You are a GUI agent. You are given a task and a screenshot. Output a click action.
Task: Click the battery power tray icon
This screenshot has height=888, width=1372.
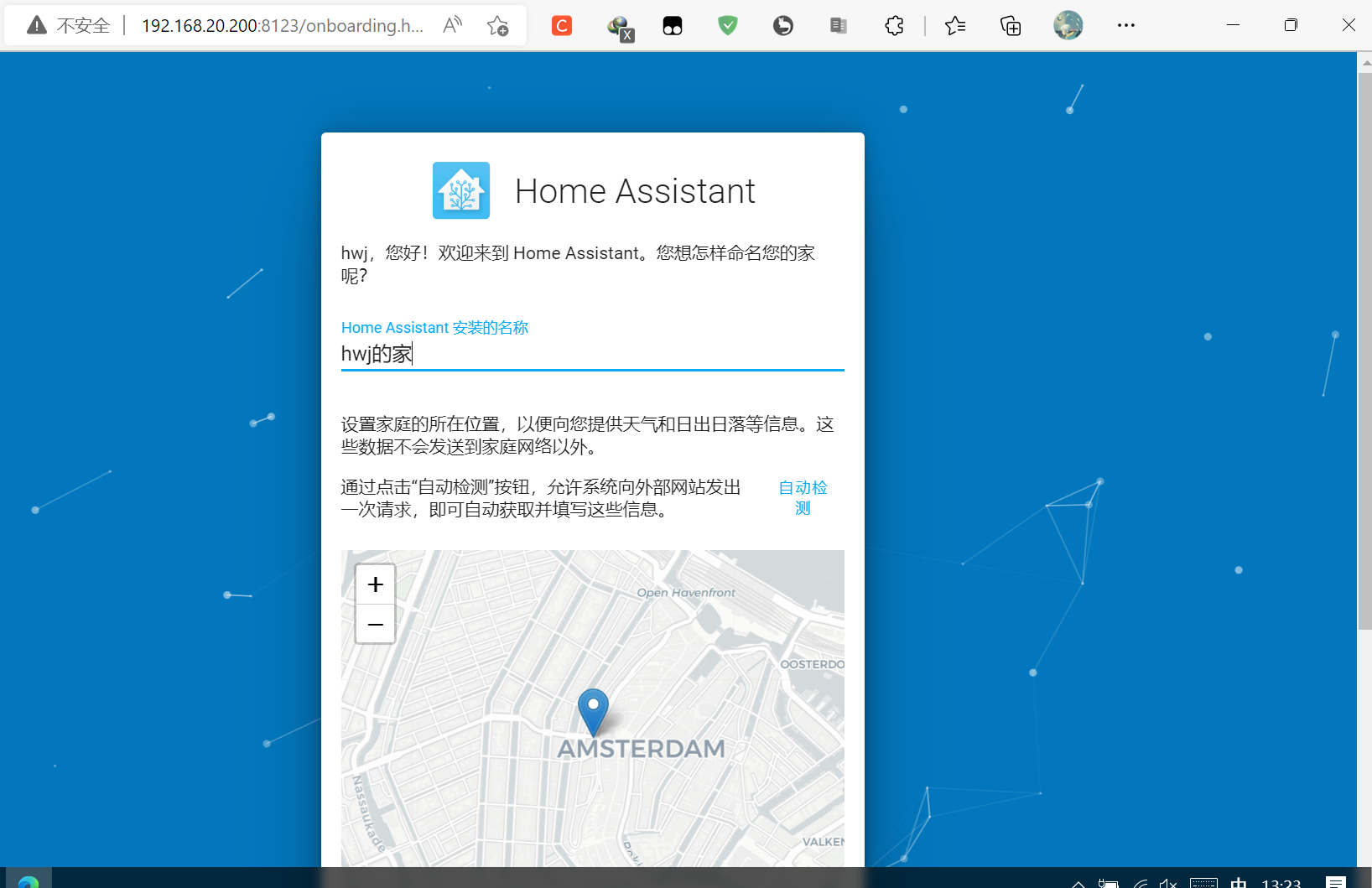1109,884
